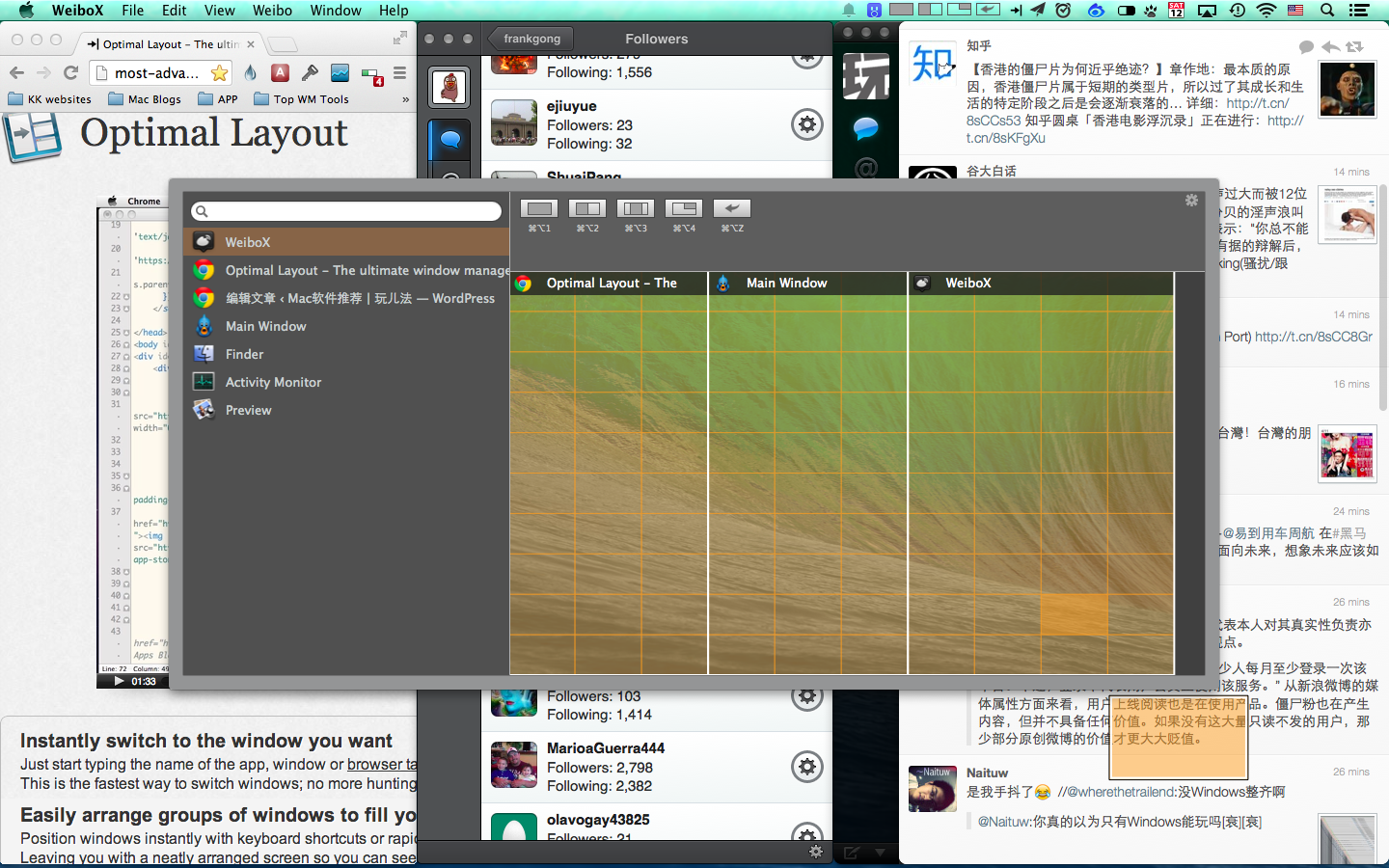
Task: Click the toggle extension with red badge
Action: tap(371, 74)
